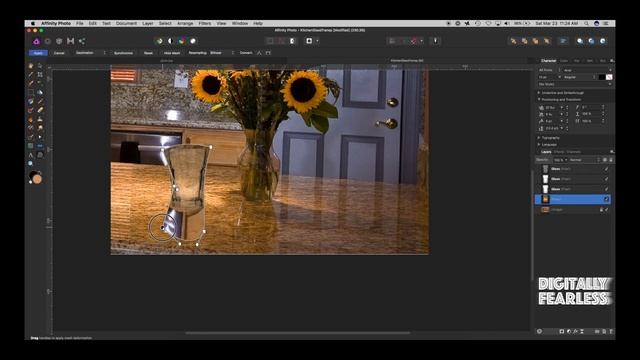Viewport: 640px width, 360px height.
Task: Click the blue Apply button
Action: [x=38, y=53]
